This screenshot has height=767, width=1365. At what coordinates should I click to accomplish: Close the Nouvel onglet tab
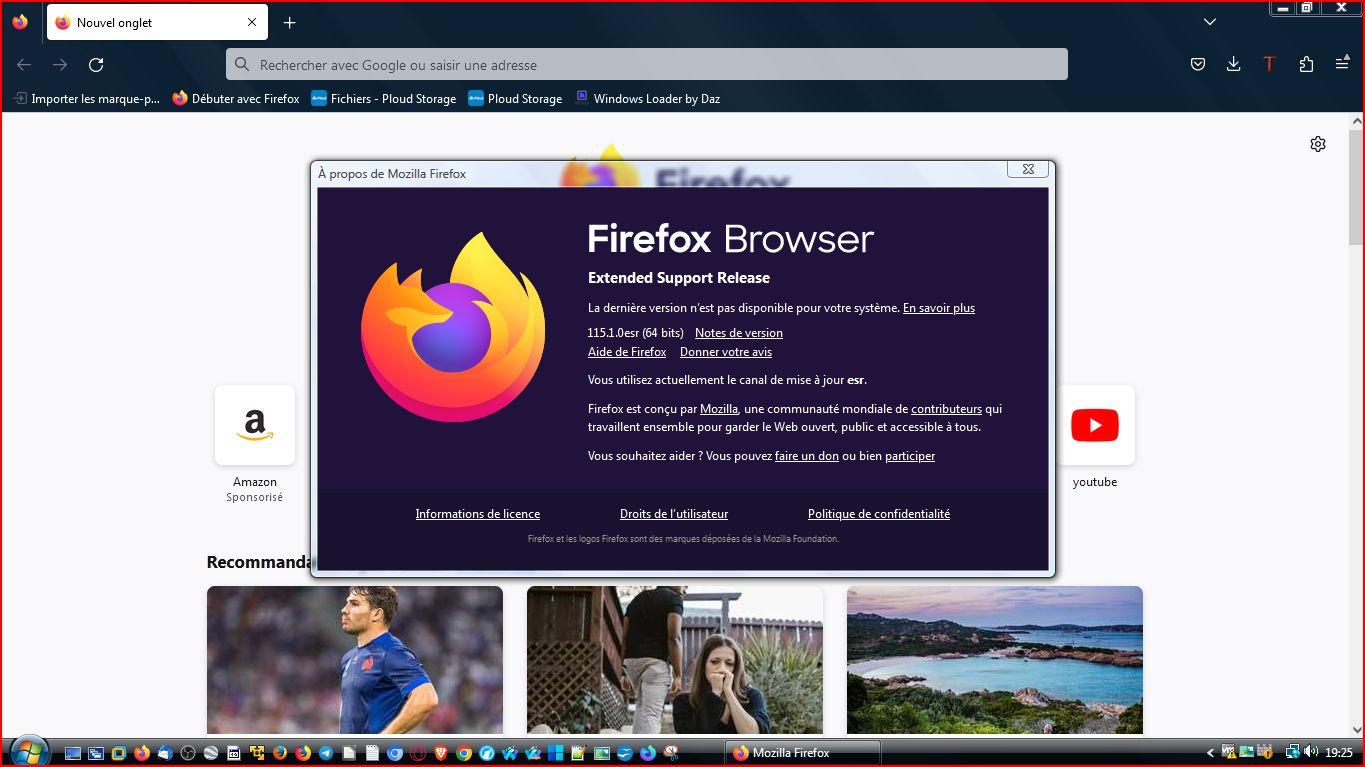pos(252,22)
